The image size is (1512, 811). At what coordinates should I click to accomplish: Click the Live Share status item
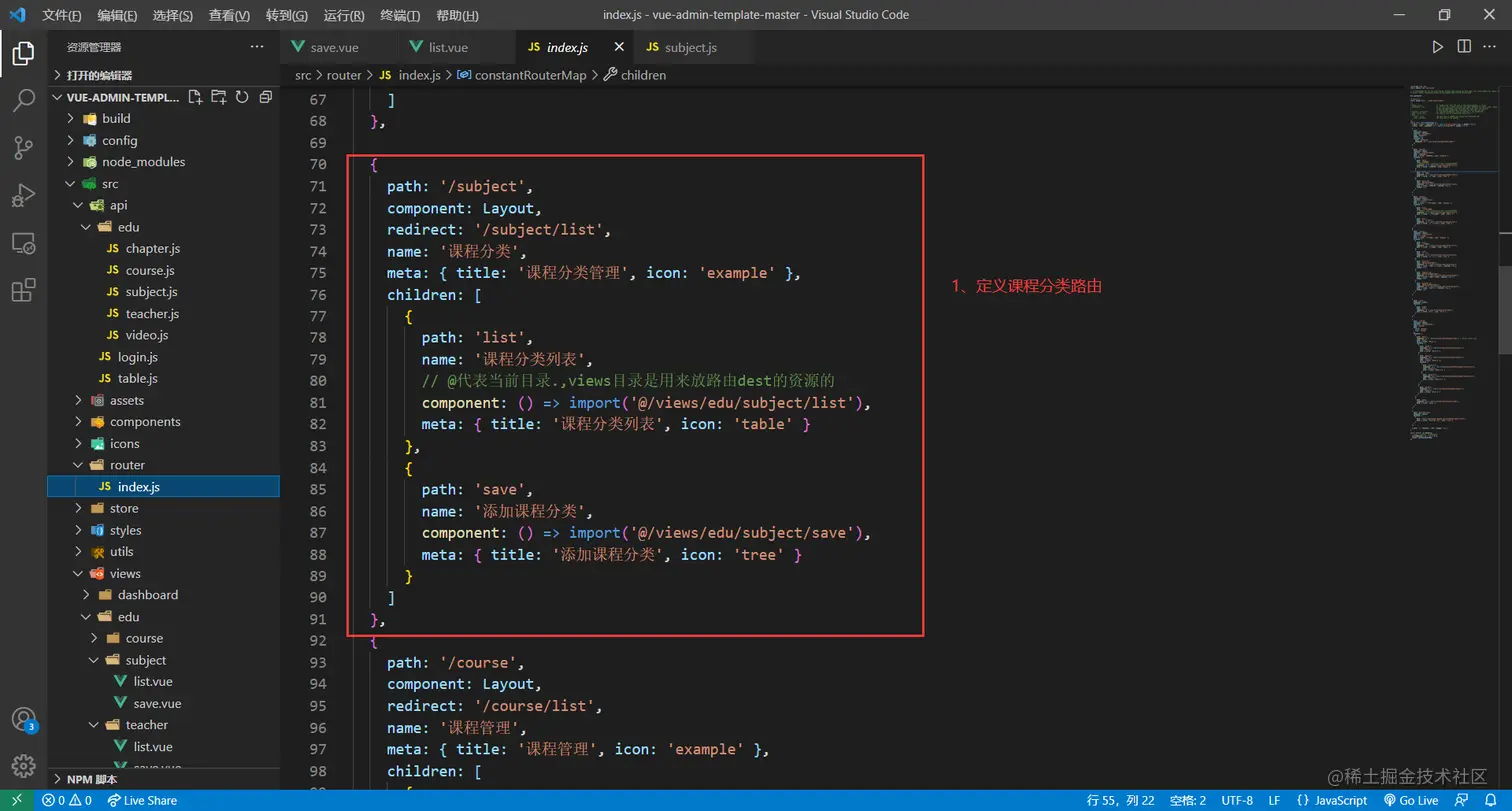point(142,800)
